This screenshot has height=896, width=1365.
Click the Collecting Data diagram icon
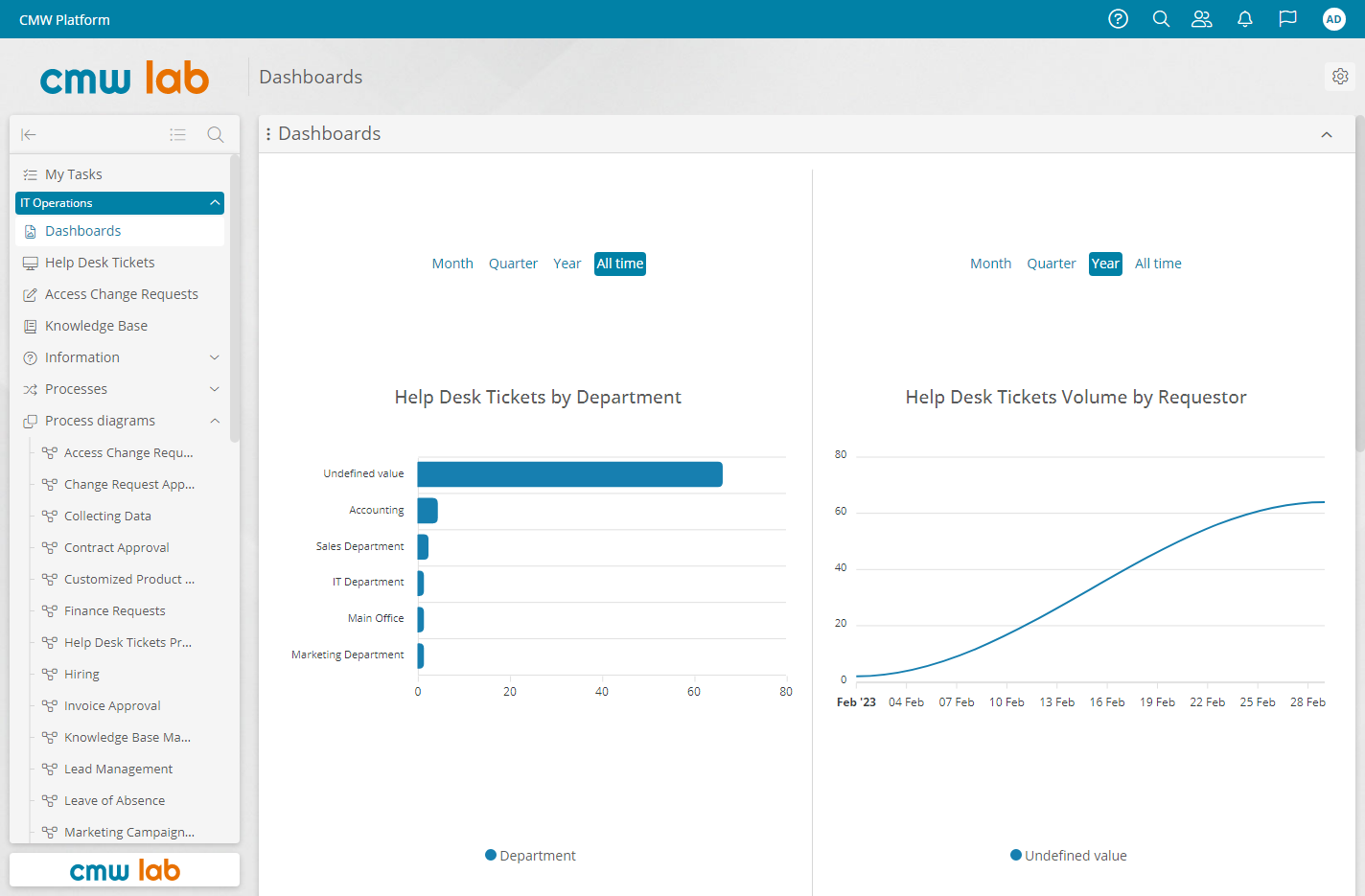pyautogui.click(x=50, y=516)
